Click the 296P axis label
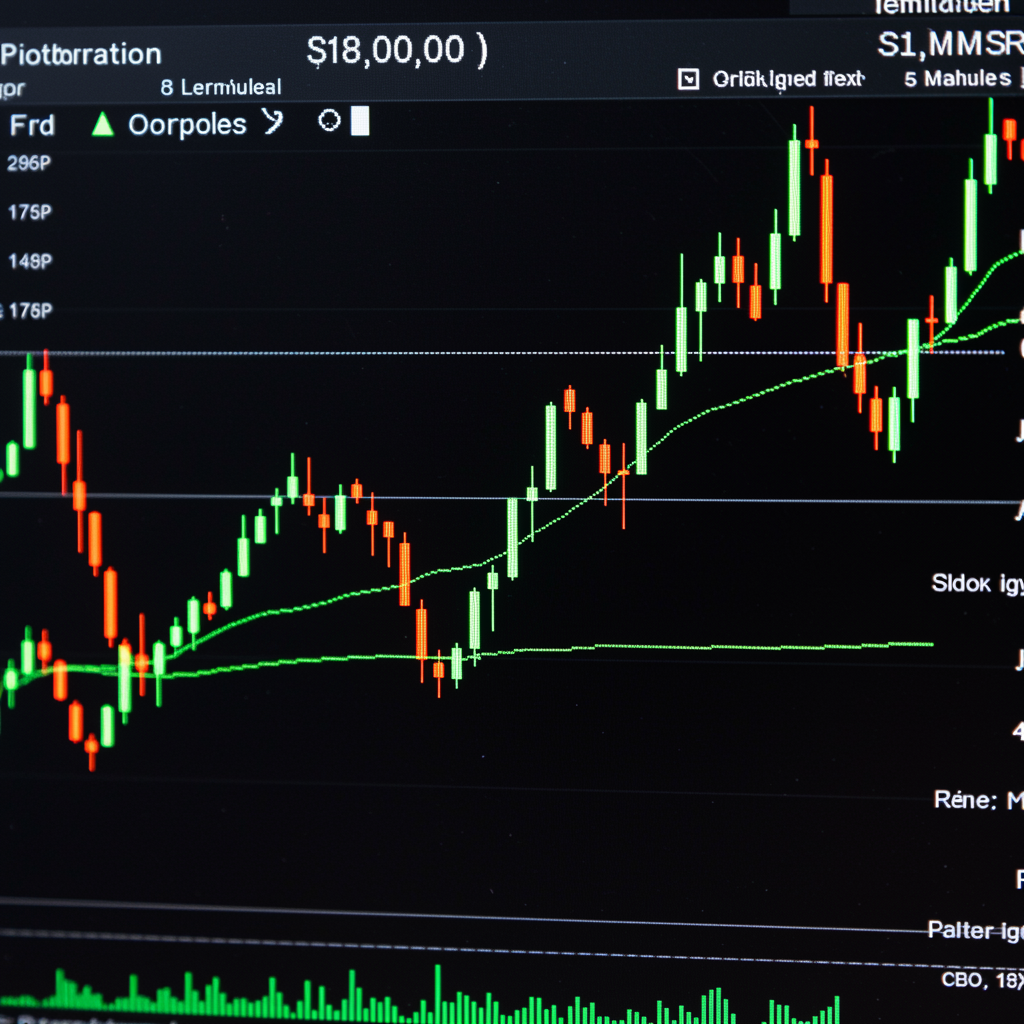1024x1024 pixels. (x=29, y=163)
